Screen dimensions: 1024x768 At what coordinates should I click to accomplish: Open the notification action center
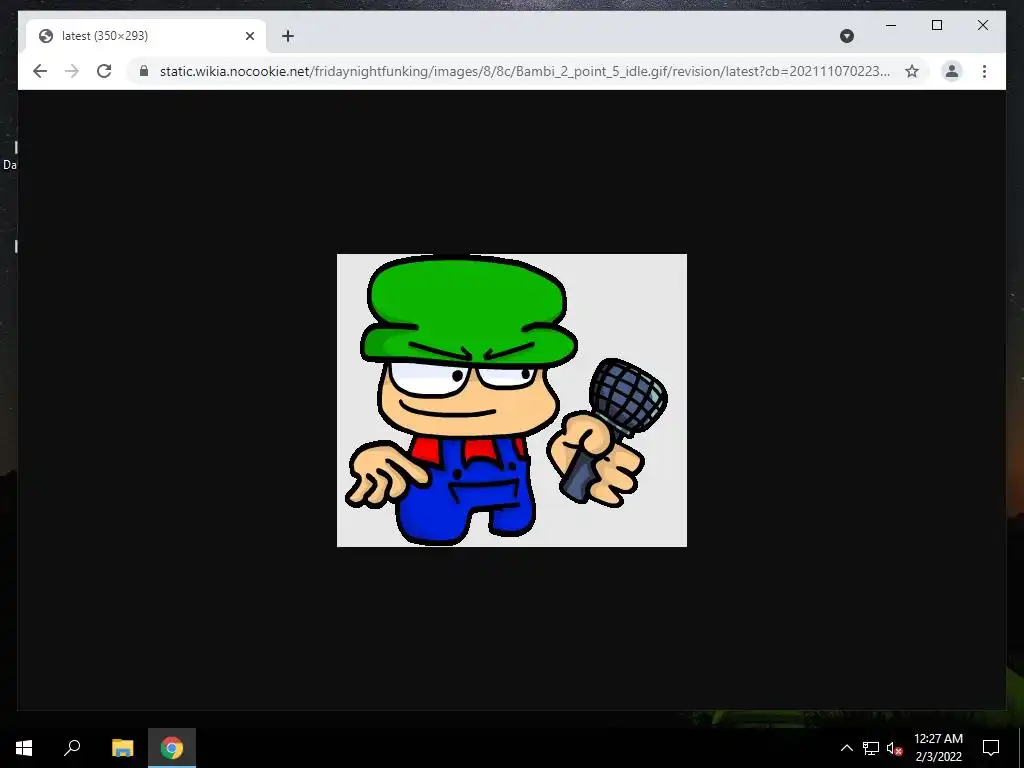[991, 748]
